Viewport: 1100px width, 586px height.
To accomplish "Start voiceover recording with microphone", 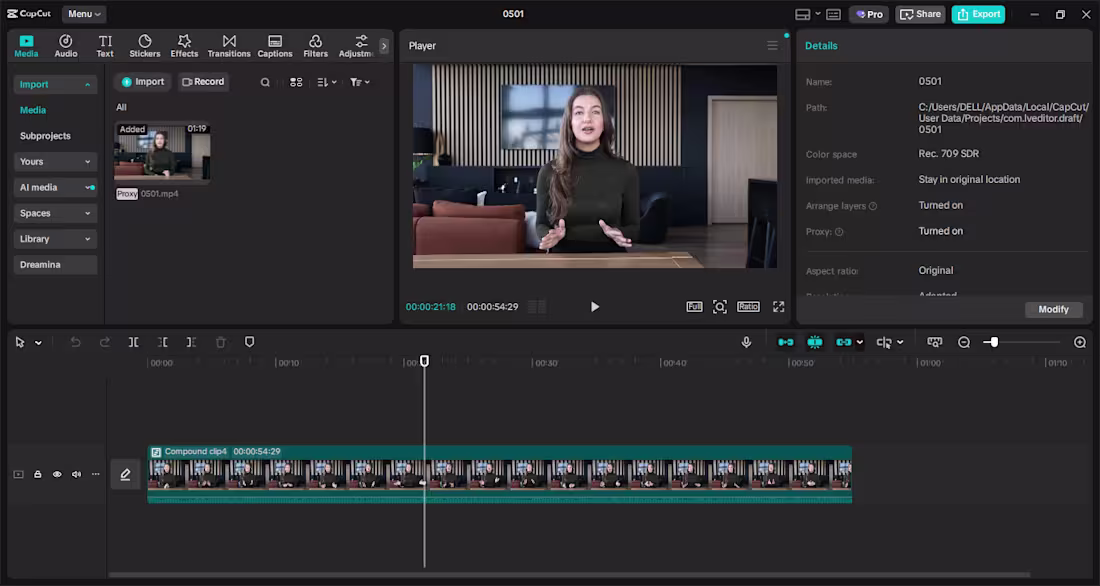I will click(746, 342).
